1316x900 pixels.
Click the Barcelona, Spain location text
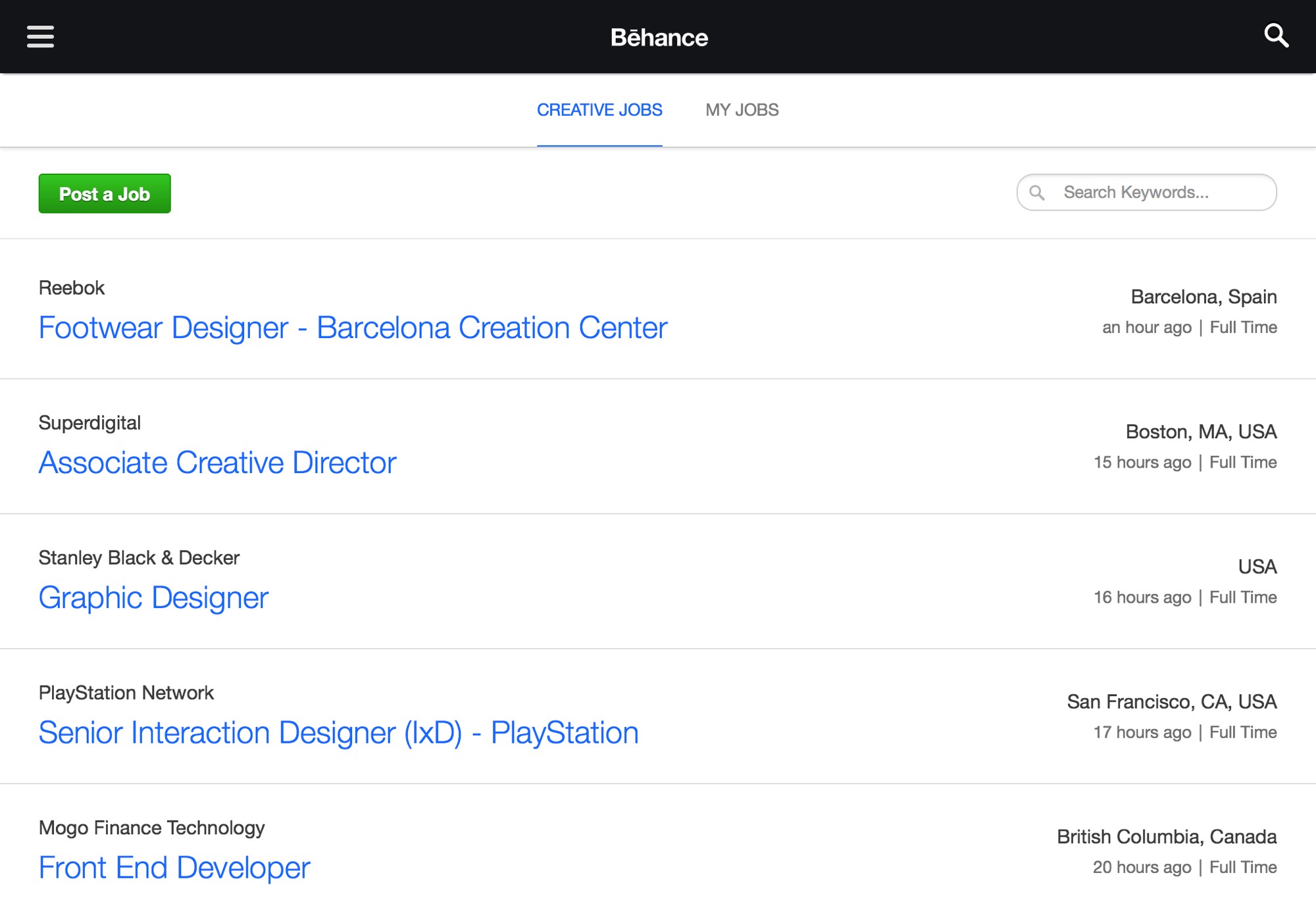(x=1204, y=297)
